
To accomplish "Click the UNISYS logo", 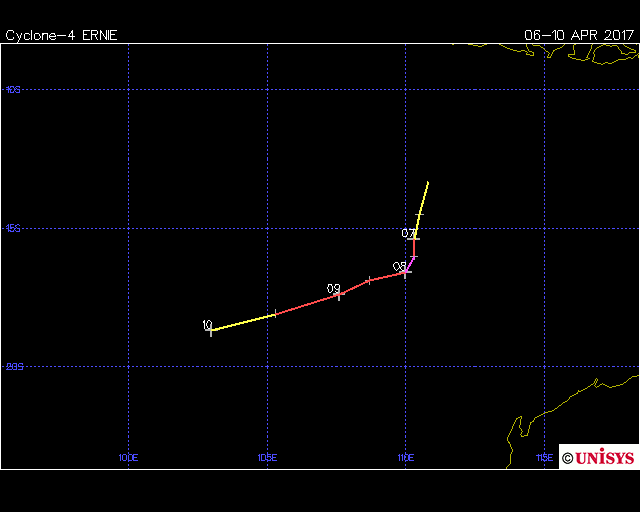I will tap(598, 457).
